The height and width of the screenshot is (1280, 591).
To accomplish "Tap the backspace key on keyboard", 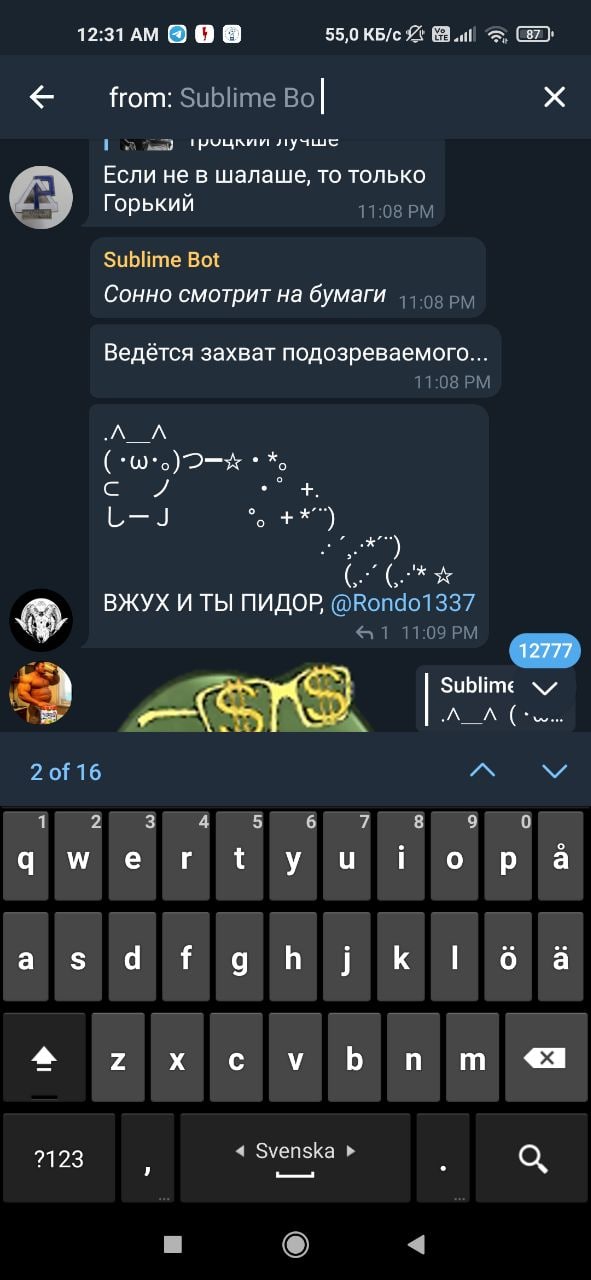I will (x=545, y=1058).
